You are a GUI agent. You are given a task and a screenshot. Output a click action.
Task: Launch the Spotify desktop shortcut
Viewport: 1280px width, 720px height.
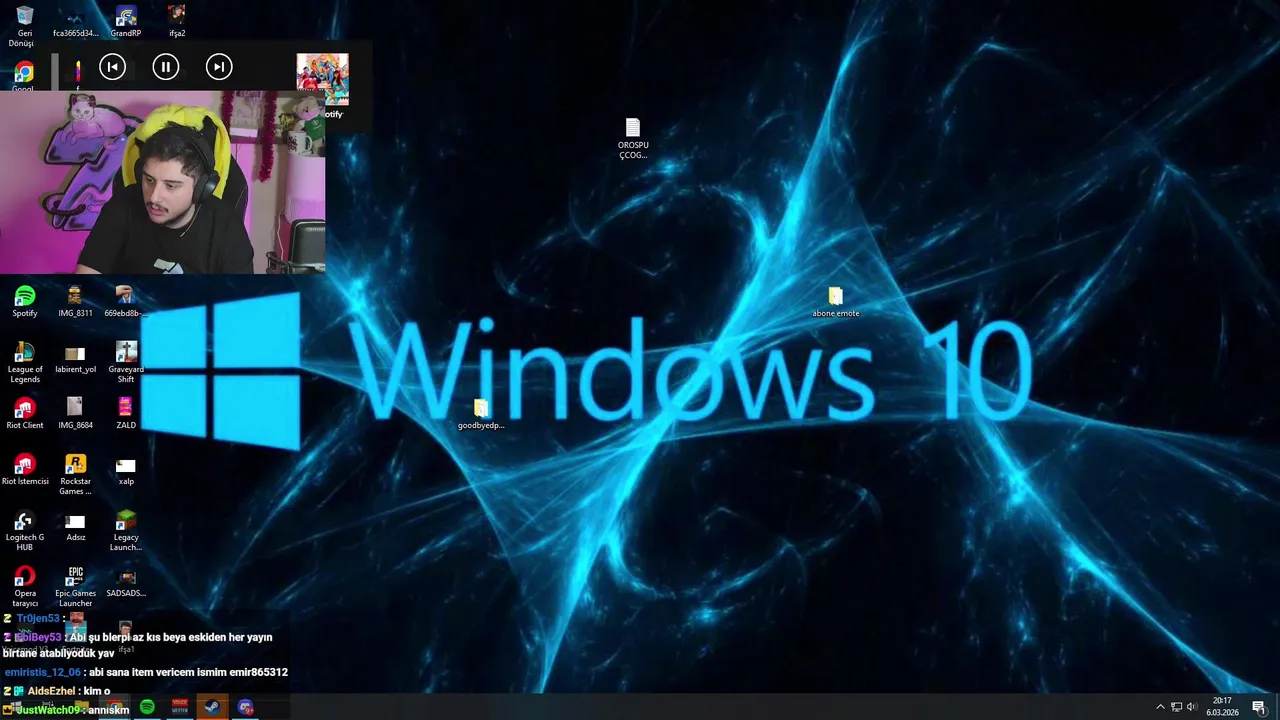pos(25,302)
